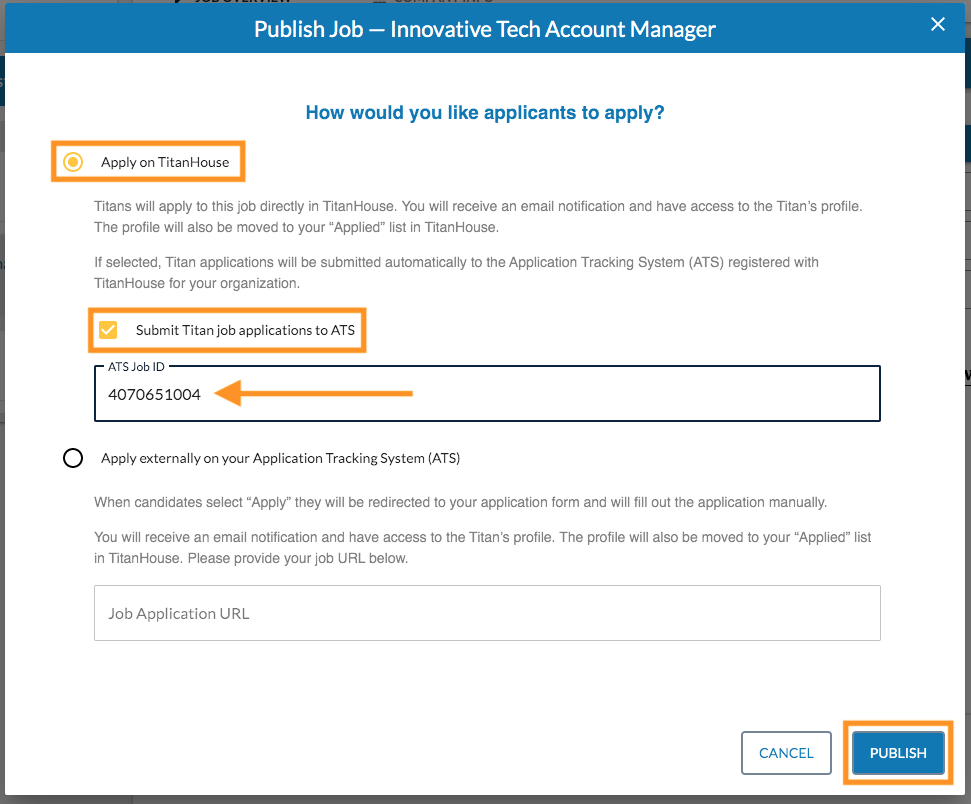Click the sentence starting "When candidates select Apply"
971x804 pixels.
tap(460, 502)
